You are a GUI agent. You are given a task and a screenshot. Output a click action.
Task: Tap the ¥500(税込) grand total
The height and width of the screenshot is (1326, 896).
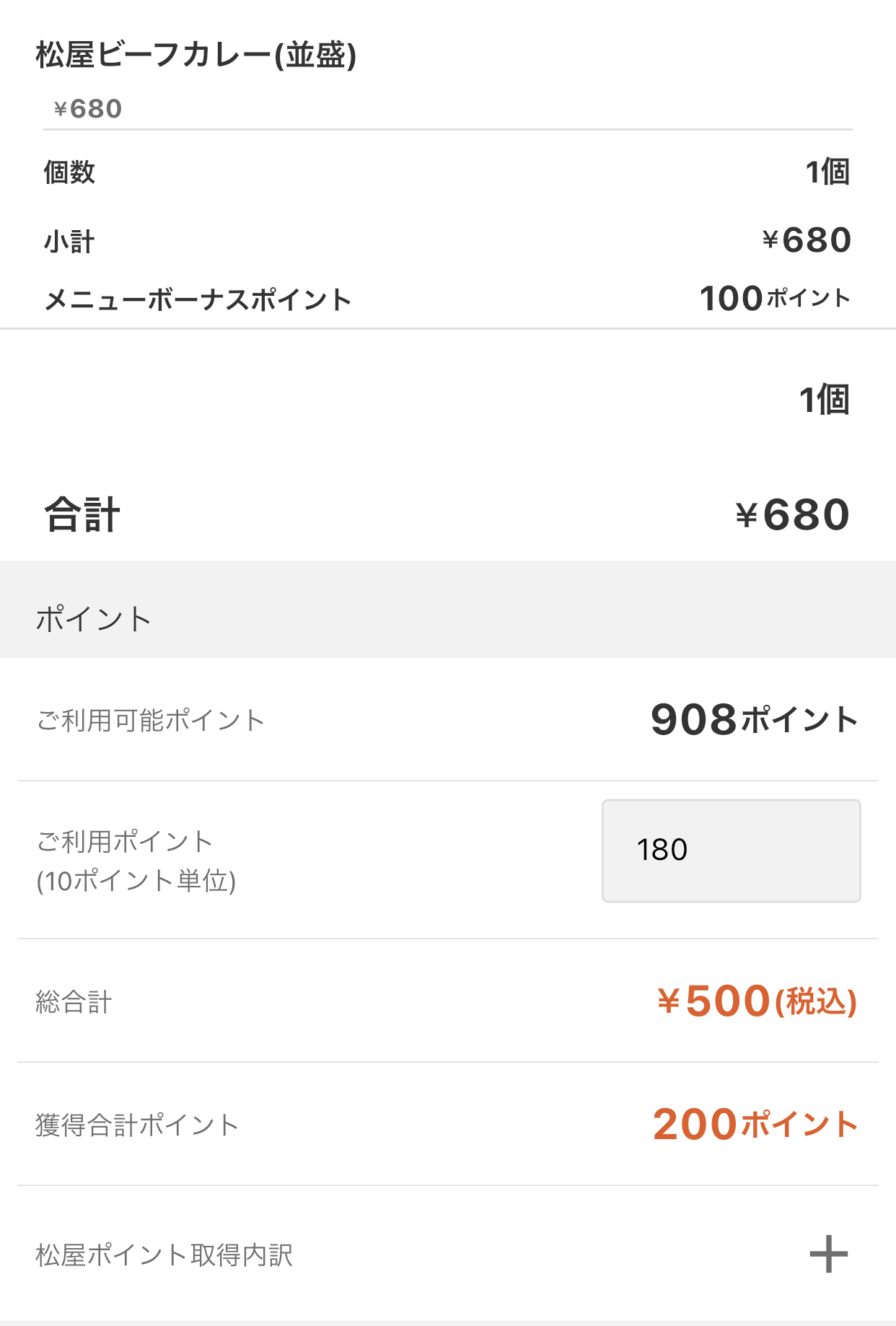(x=756, y=1001)
